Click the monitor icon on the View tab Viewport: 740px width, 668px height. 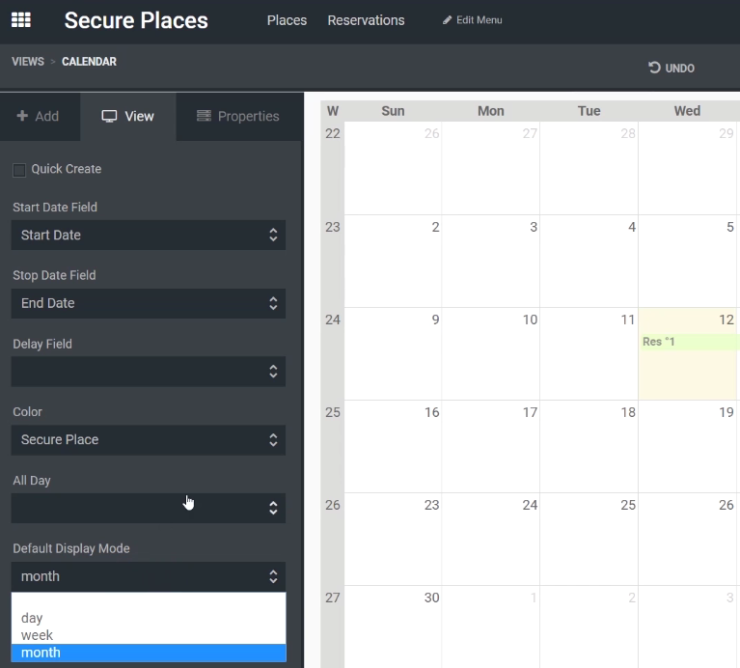tap(109, 116)
